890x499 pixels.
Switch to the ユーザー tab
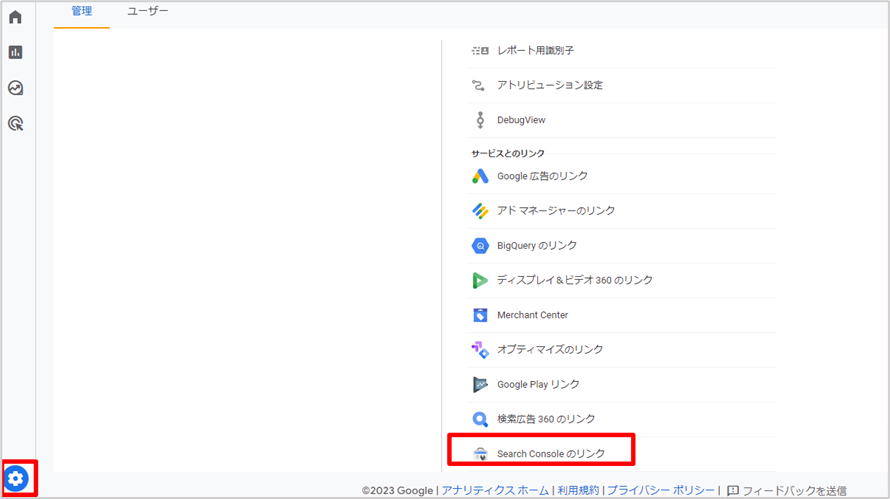148,11
